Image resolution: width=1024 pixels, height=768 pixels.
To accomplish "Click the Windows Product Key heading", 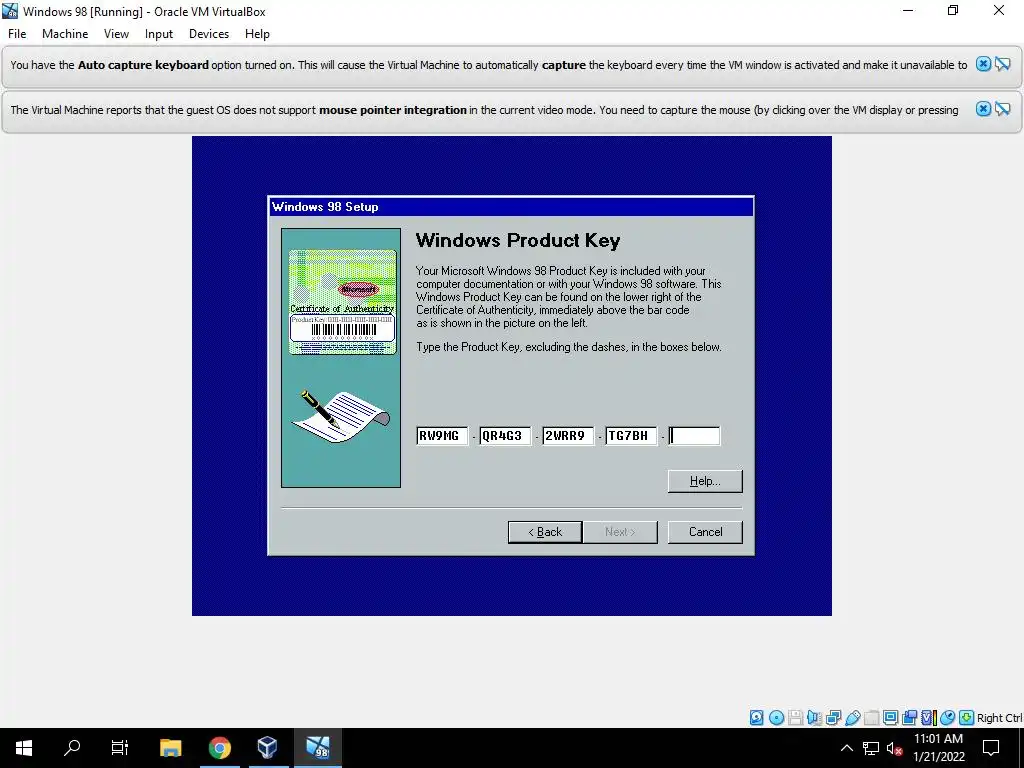I will click(x=518, y=240).
